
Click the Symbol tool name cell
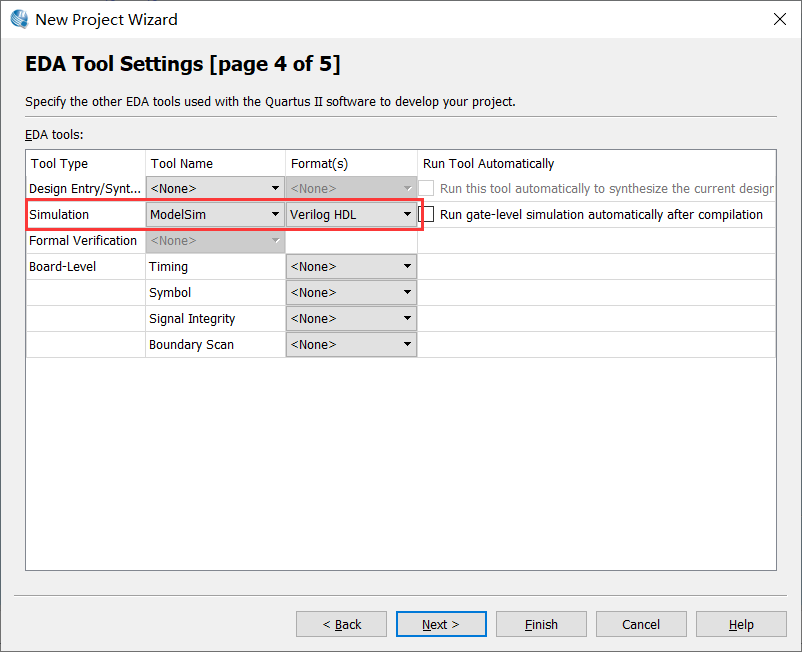215,293
